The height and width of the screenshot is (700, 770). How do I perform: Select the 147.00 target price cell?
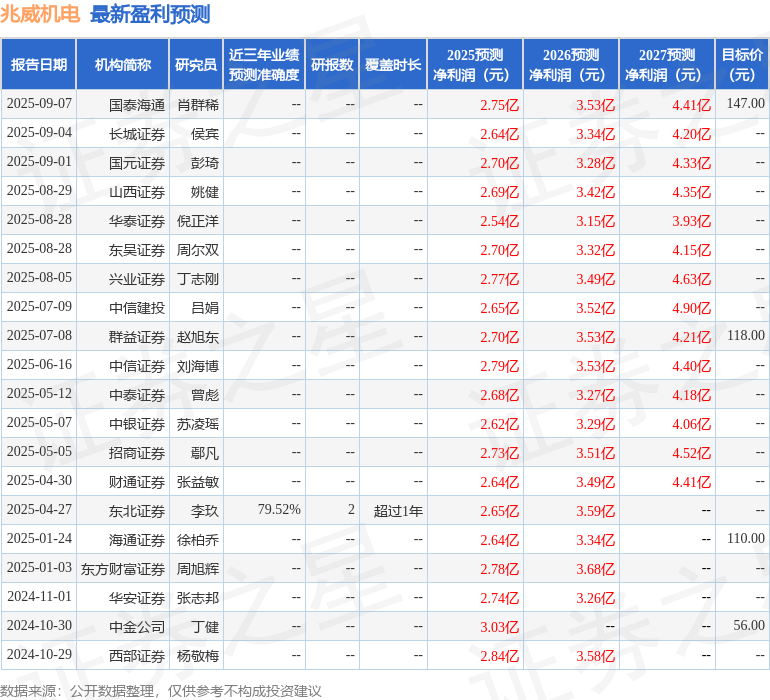click(x=745, y=104)
